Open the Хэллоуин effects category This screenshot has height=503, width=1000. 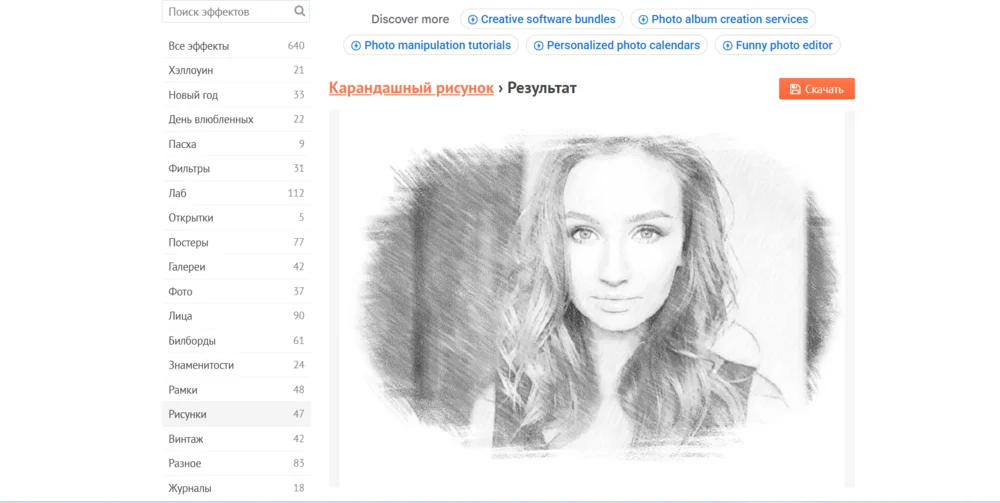[x=191, y=71]
